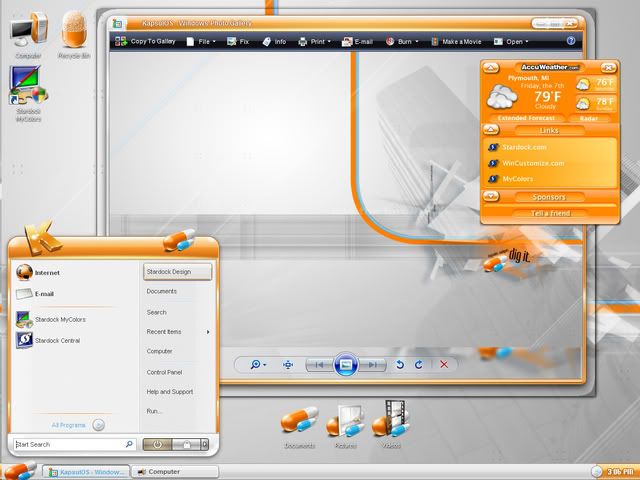Open the zoom magnifier dropdown

click(258, 365)
